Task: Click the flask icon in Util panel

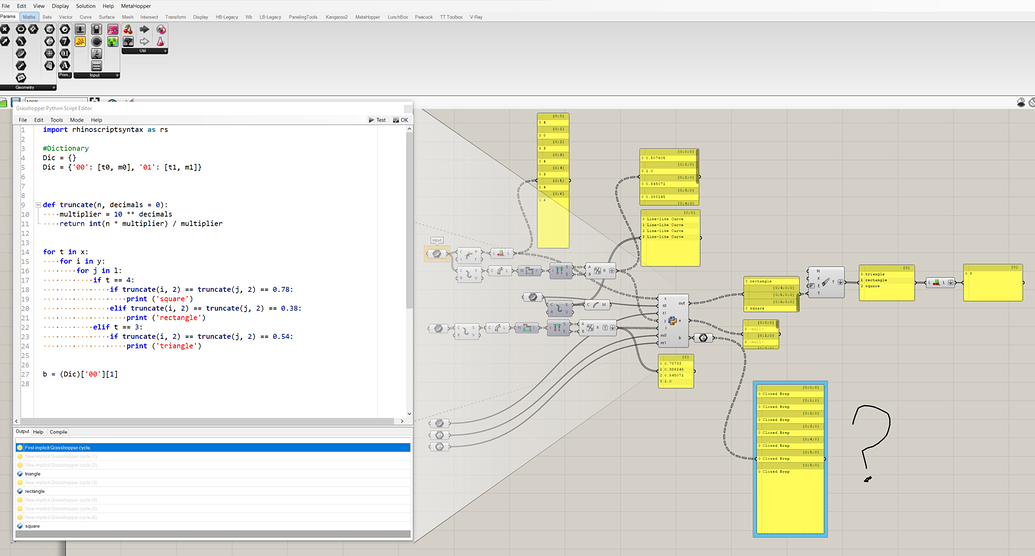Action: click(x=161, y=42)
